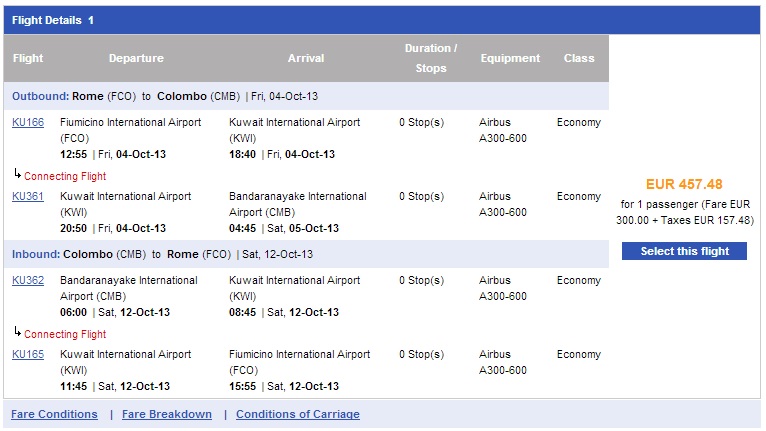
Task: Click the Equipment column header
Action: tap(510, 58)
